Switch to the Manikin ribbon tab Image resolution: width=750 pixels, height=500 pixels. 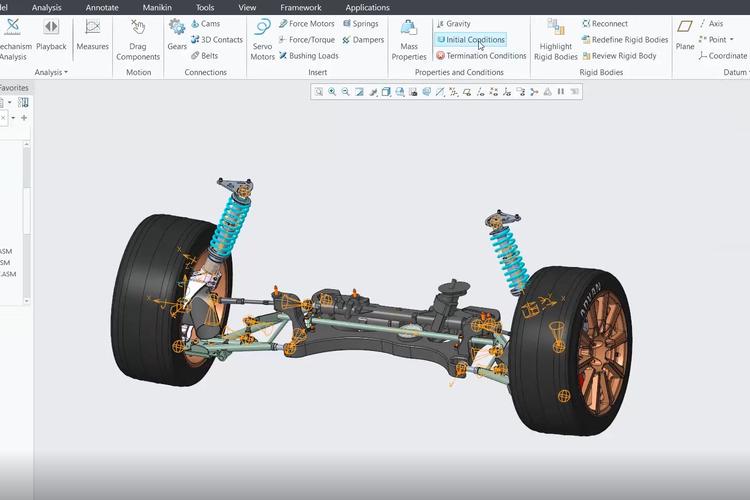pyautogui.click(x=156, y=7)
